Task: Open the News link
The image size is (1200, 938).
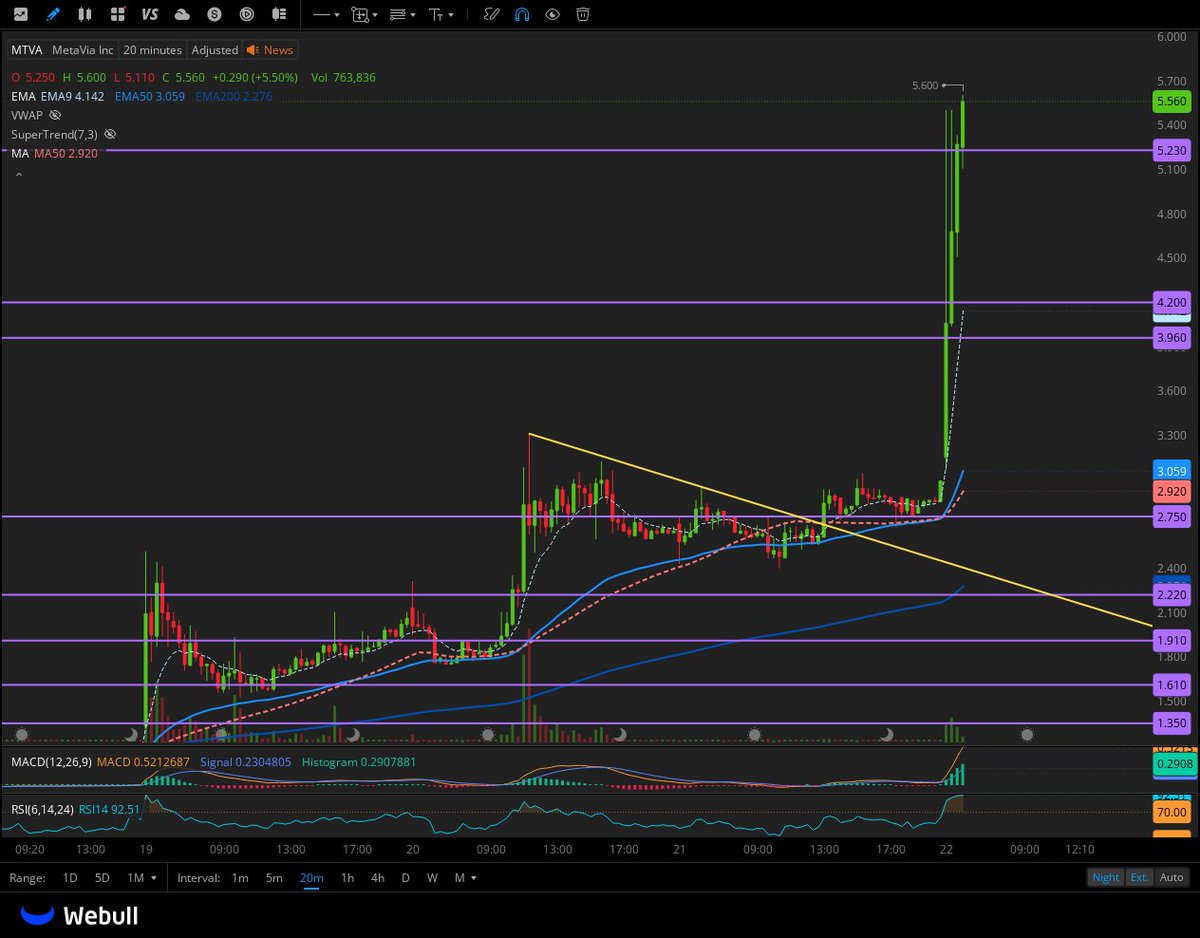Action: pyautogui.click(x=278, y=50)
